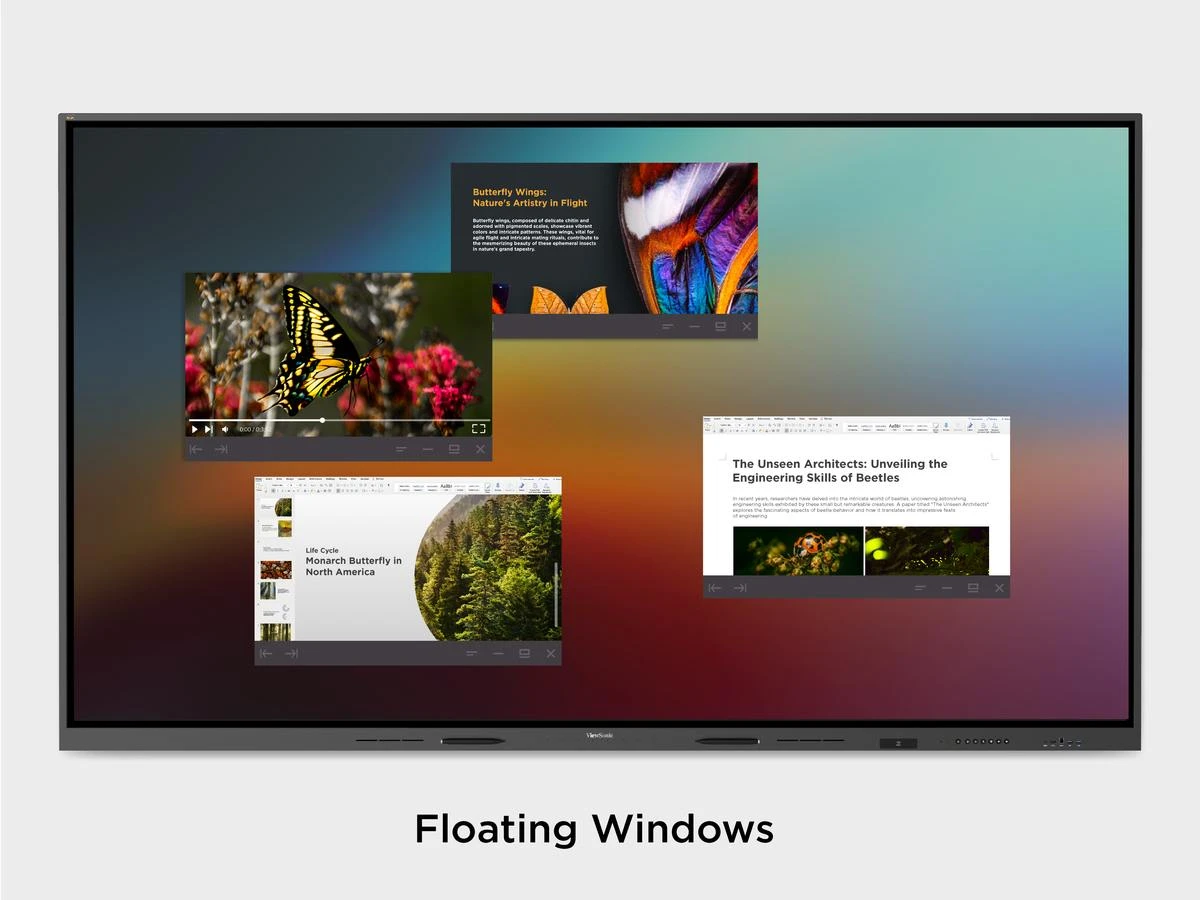Click the video progress bar handle

pyautogui.click(x=322, y=420)
